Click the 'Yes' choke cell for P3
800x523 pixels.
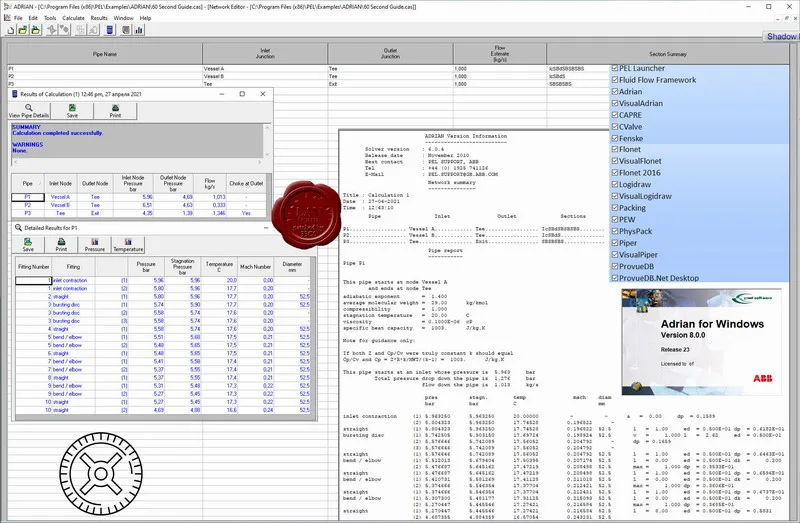coord(246,213)
